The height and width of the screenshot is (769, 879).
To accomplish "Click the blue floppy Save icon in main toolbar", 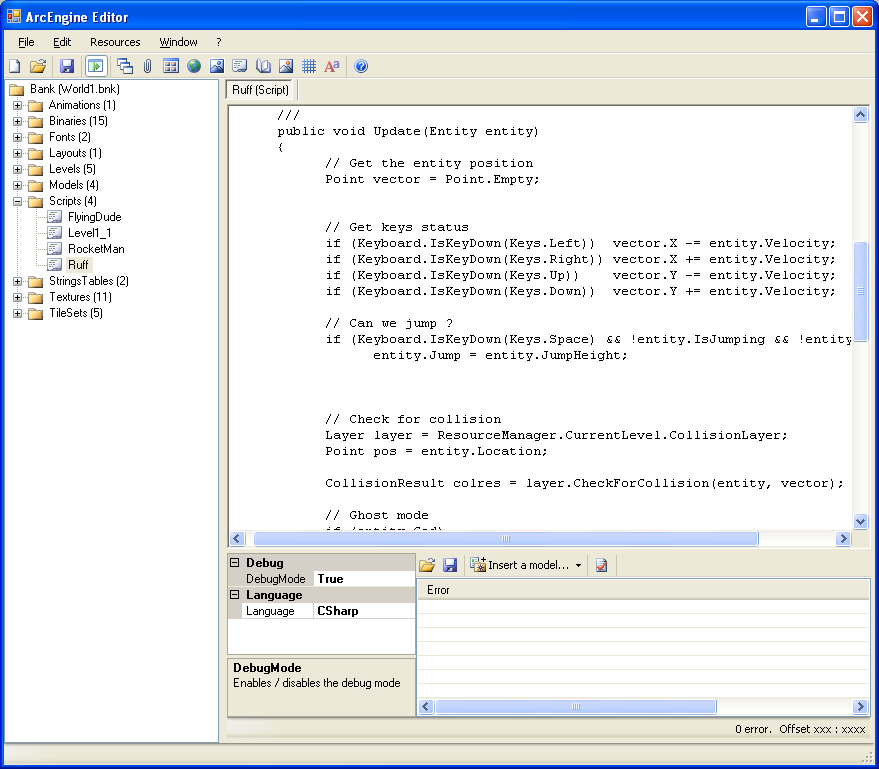I will coord(67,66).
